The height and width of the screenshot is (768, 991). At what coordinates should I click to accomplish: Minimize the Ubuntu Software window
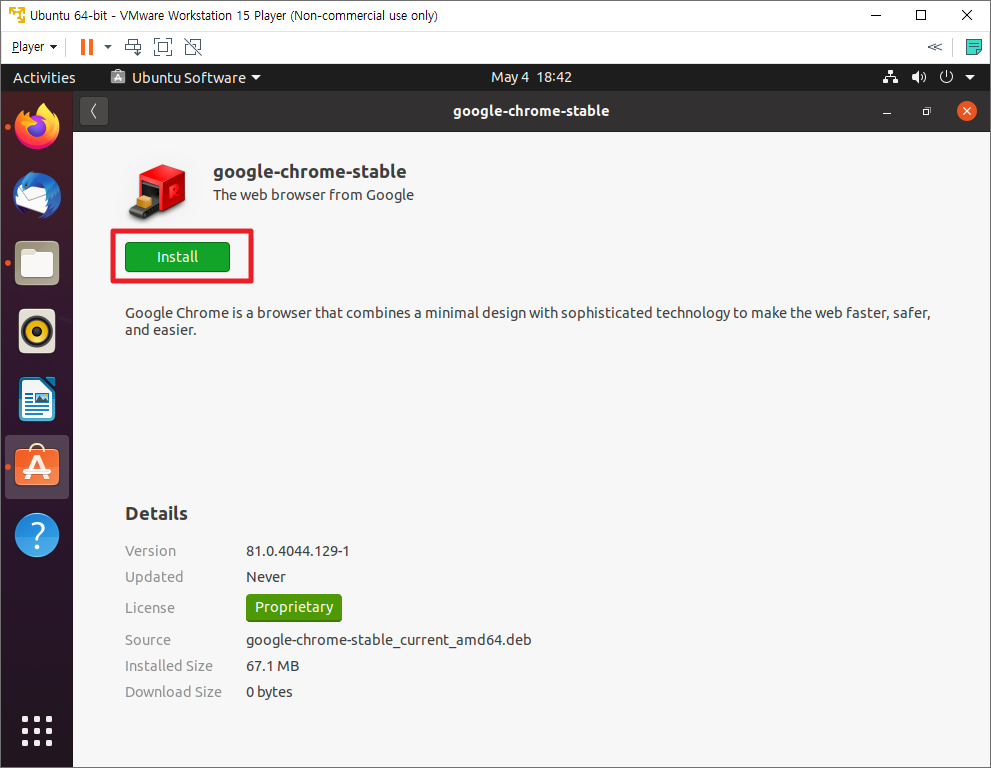click(x=887, y=111)
